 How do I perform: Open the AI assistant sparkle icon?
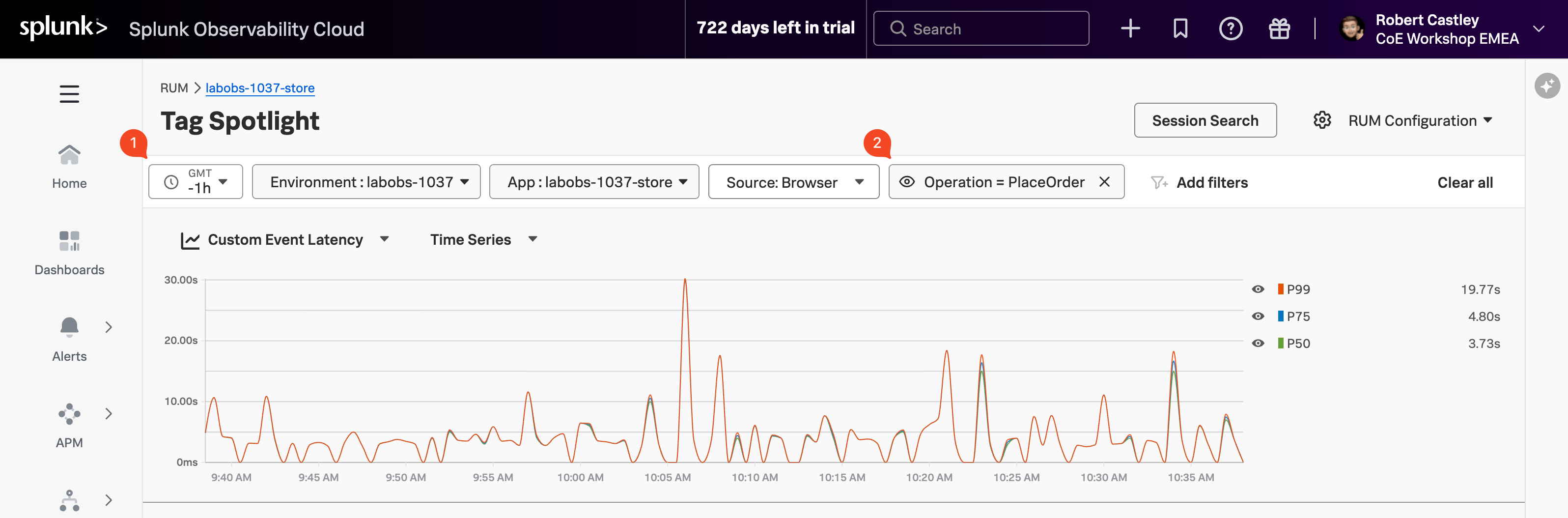(x=1547, y=86)
